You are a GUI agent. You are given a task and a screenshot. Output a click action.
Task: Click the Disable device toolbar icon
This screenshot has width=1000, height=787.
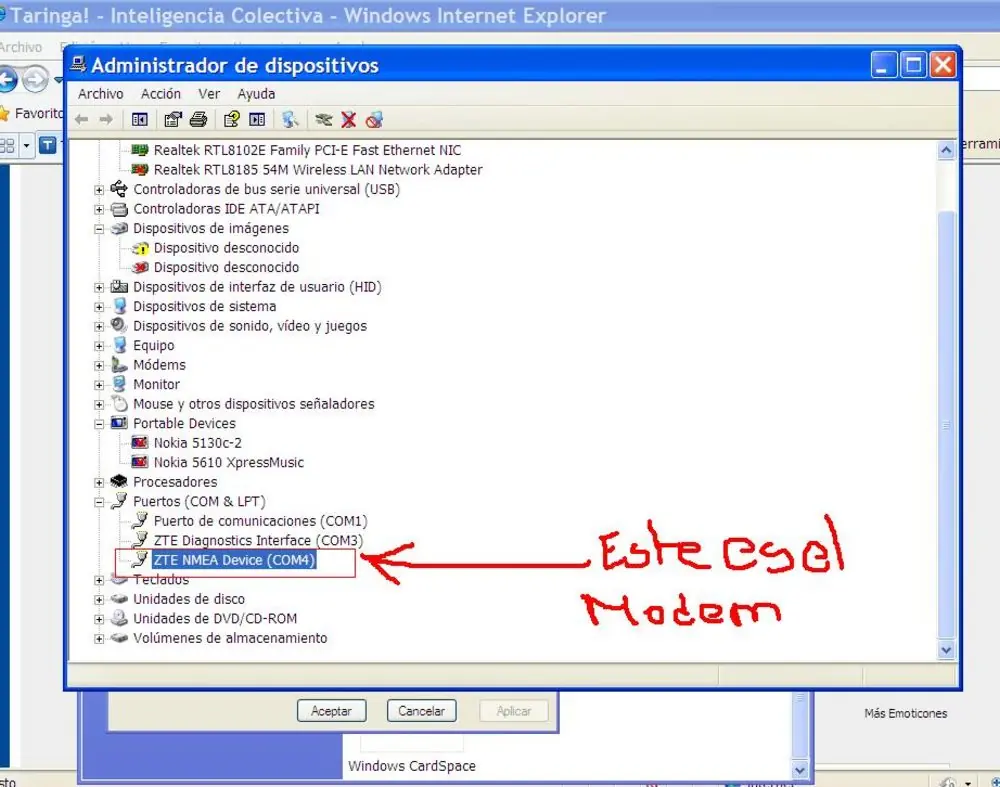click(374, 119)
